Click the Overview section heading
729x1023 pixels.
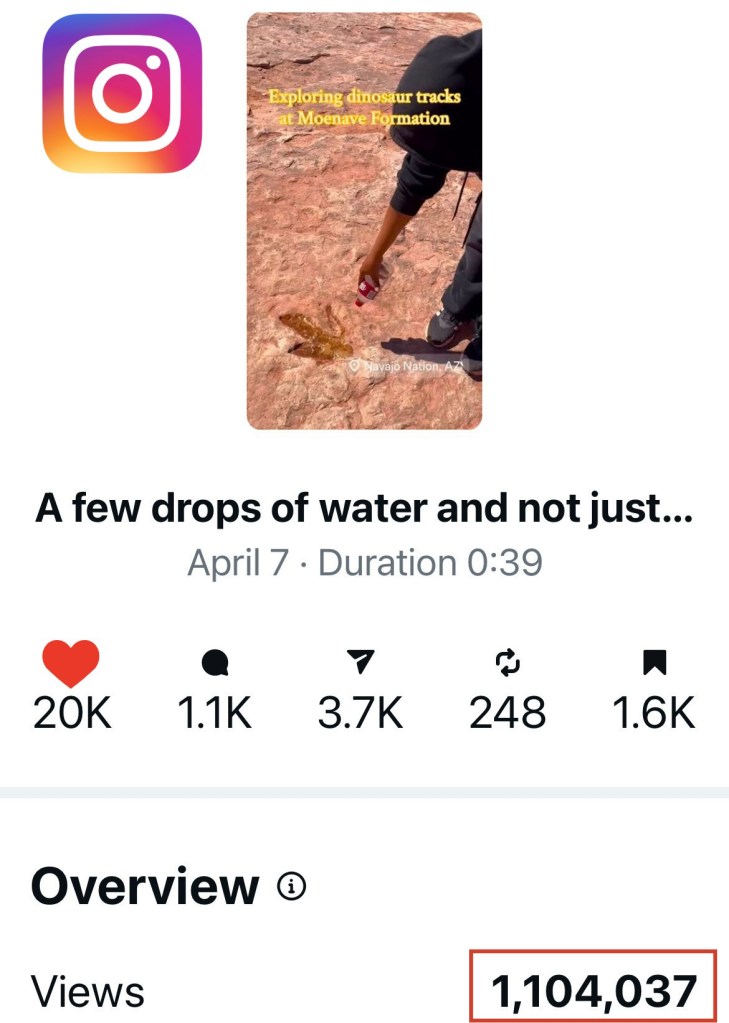[x=145, y=886]
